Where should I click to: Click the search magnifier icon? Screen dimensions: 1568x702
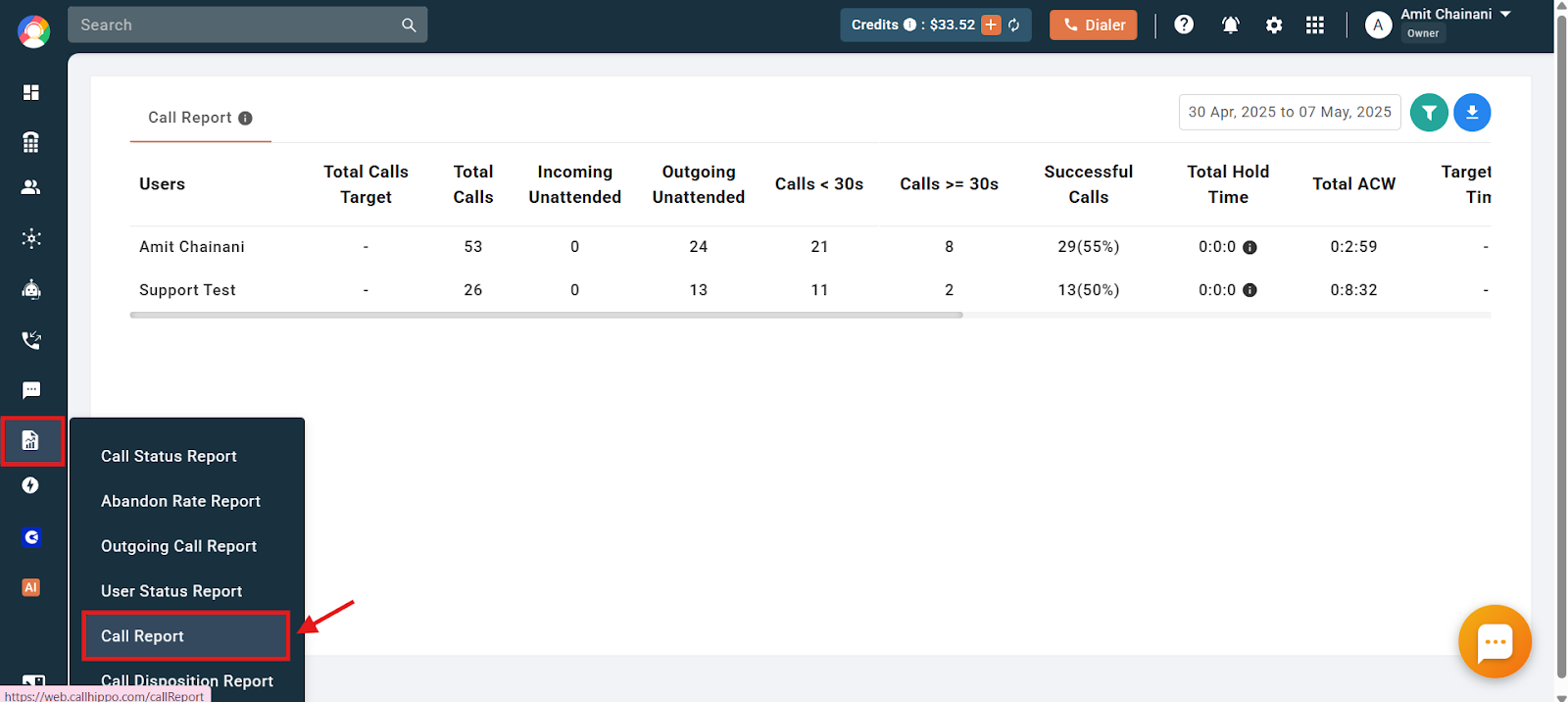[x=409, y=25]
